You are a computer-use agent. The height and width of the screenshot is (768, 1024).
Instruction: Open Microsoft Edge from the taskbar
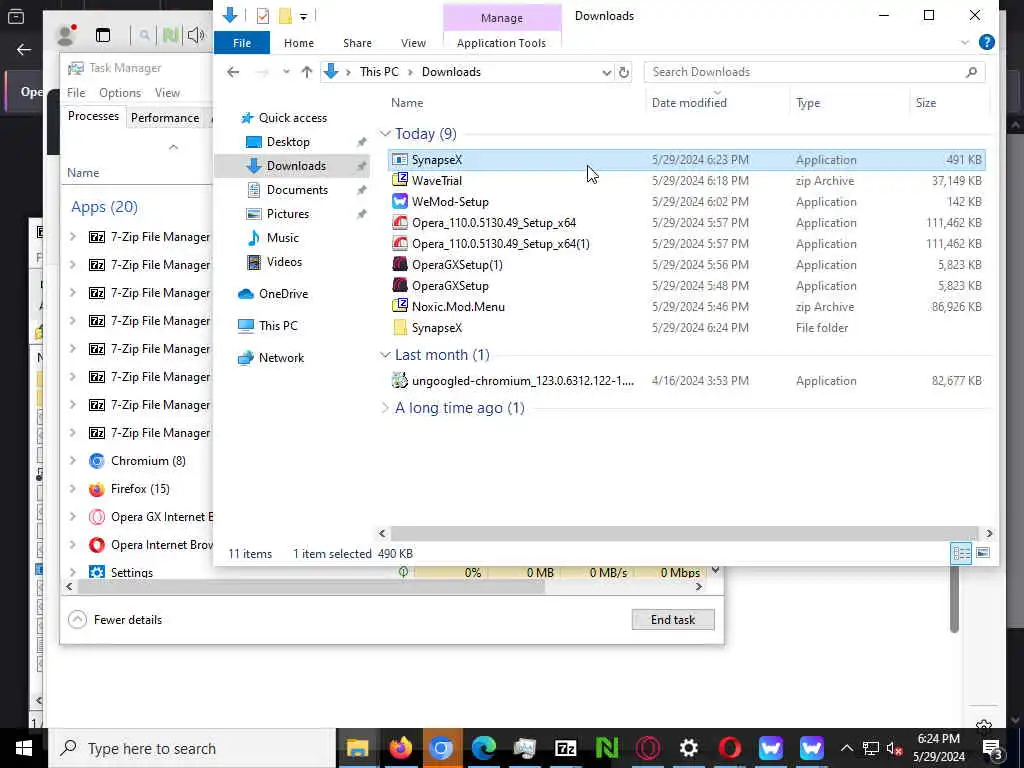click(x=483, y=748)
